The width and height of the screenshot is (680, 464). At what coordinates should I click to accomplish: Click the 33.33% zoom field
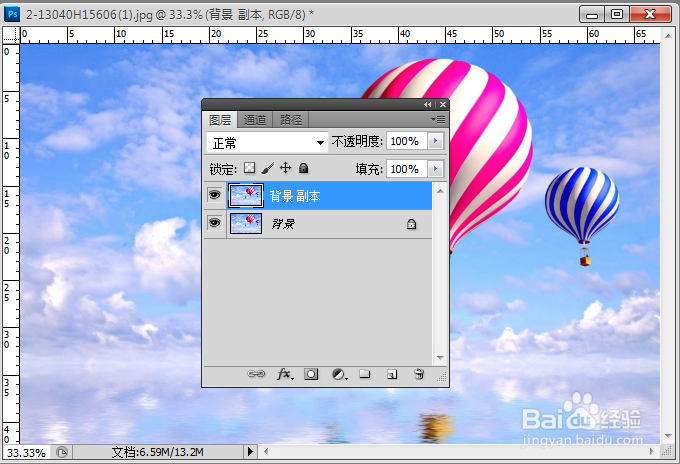point(26,453)
